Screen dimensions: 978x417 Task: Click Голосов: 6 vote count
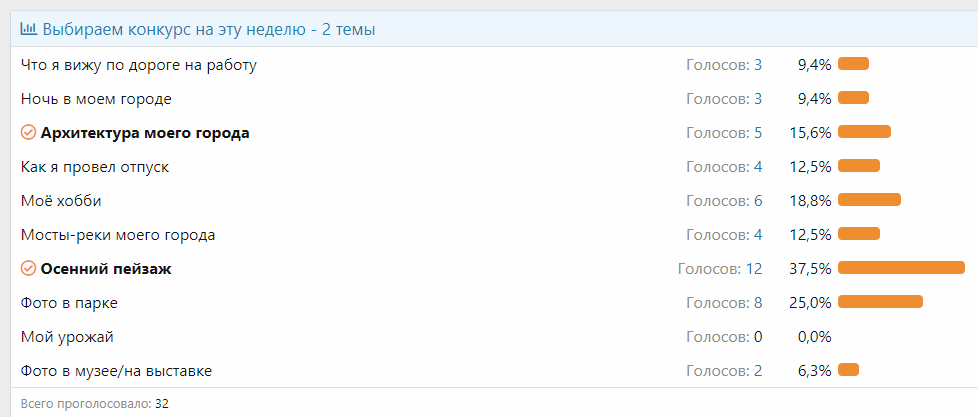pos(724,201)
